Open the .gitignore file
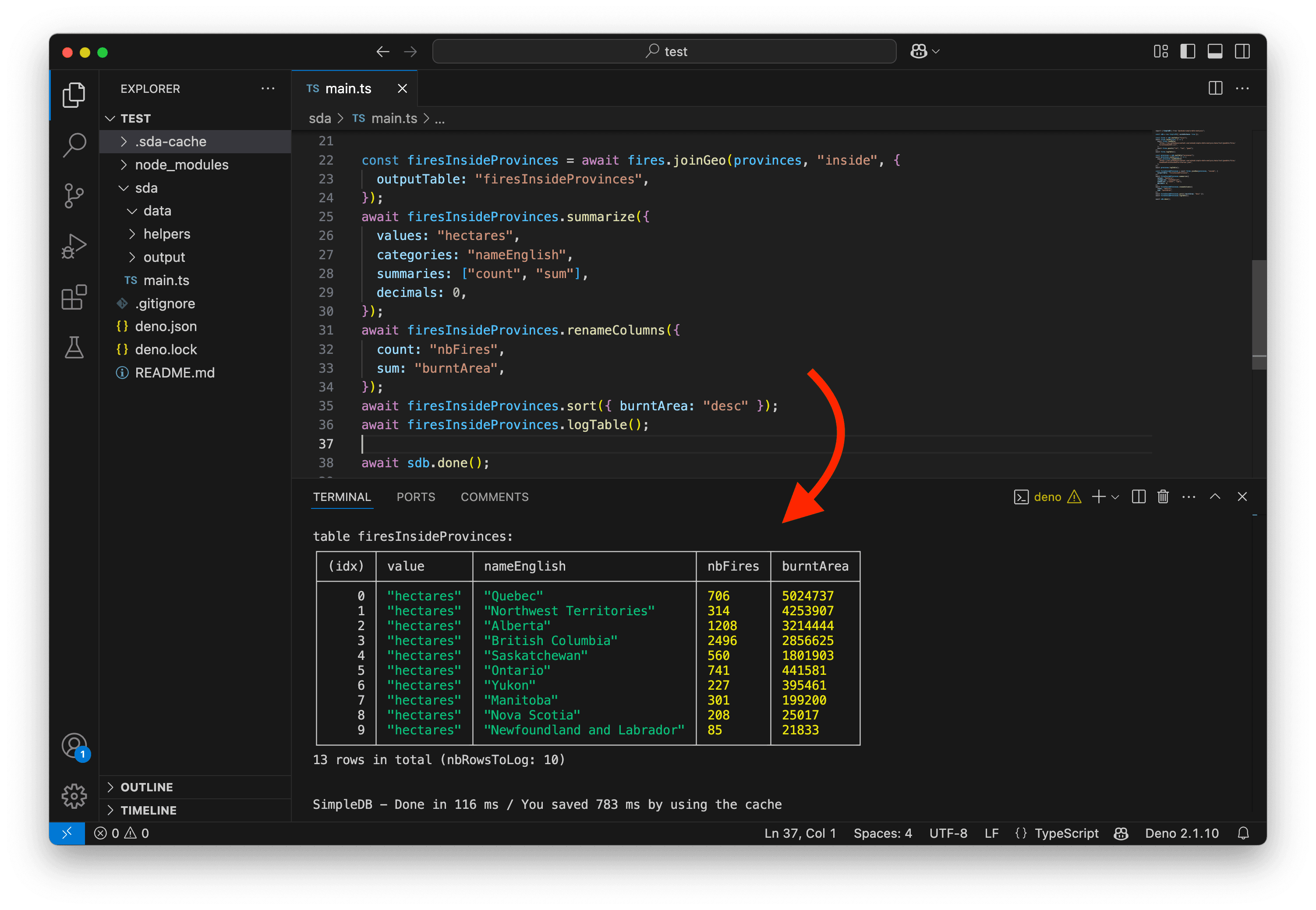 [195, 303]
